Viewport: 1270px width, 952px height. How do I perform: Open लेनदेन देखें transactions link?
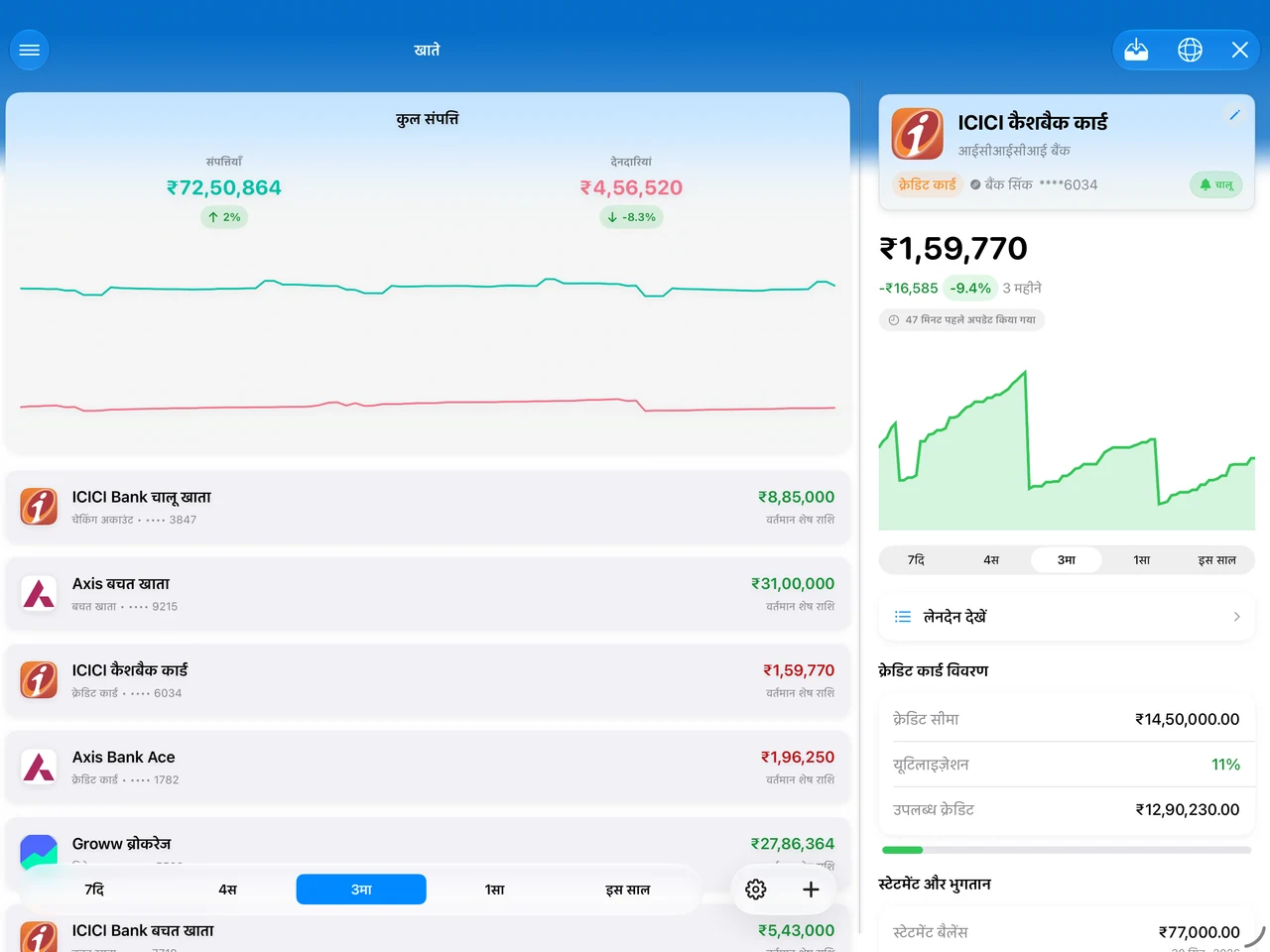[1067, 617]
